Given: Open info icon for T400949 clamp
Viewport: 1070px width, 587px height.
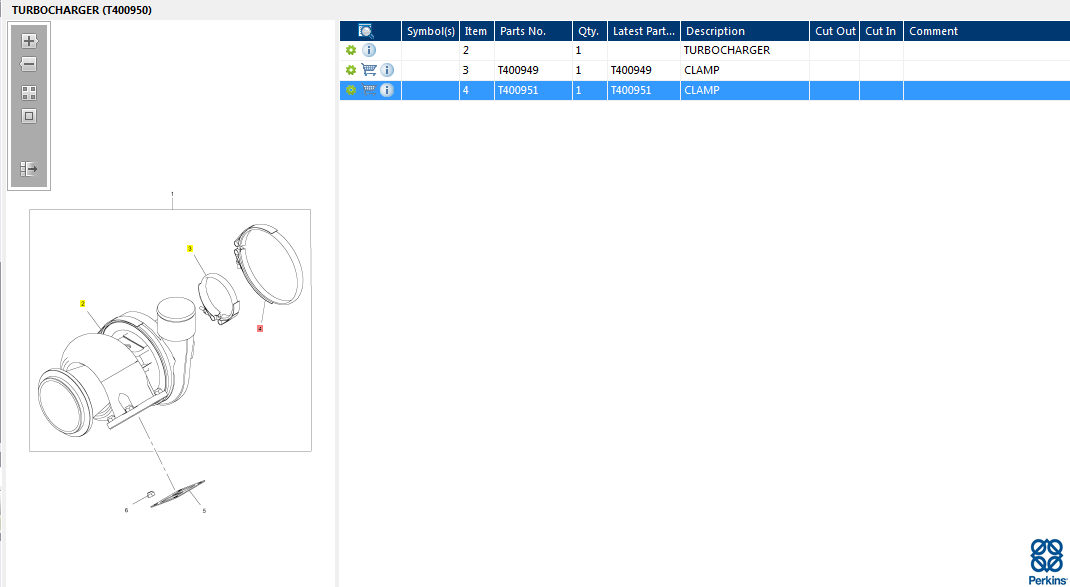Looking at the screenshot, I should tap(387, 70).
